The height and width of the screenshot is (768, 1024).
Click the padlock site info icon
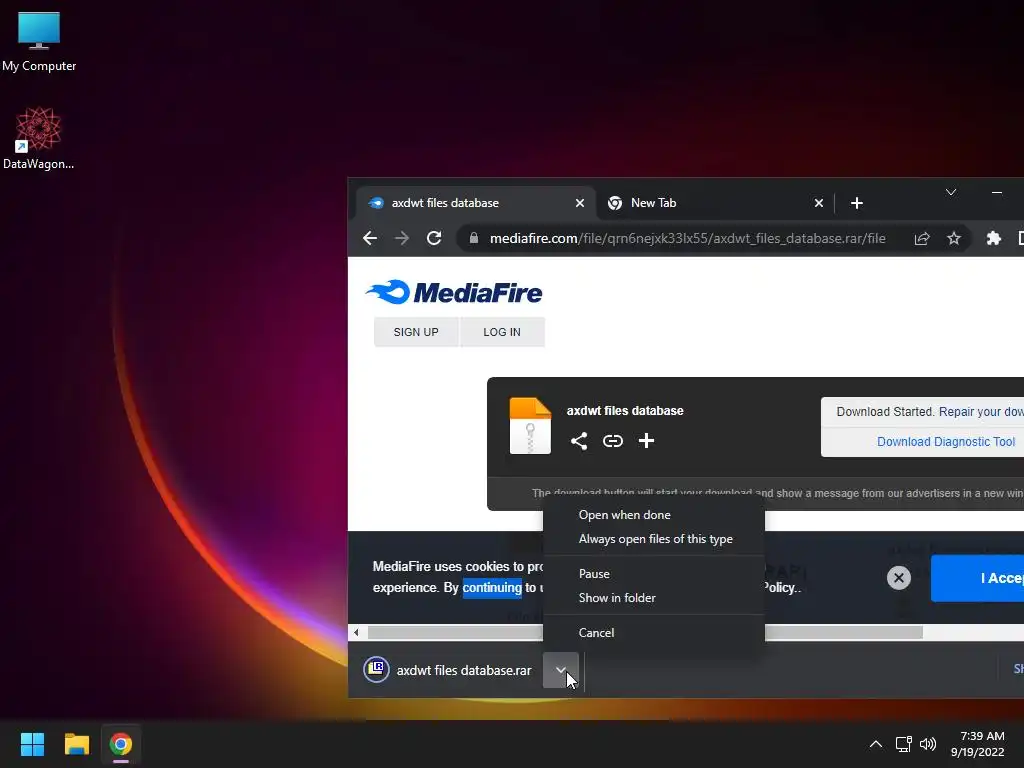[474, 238]
